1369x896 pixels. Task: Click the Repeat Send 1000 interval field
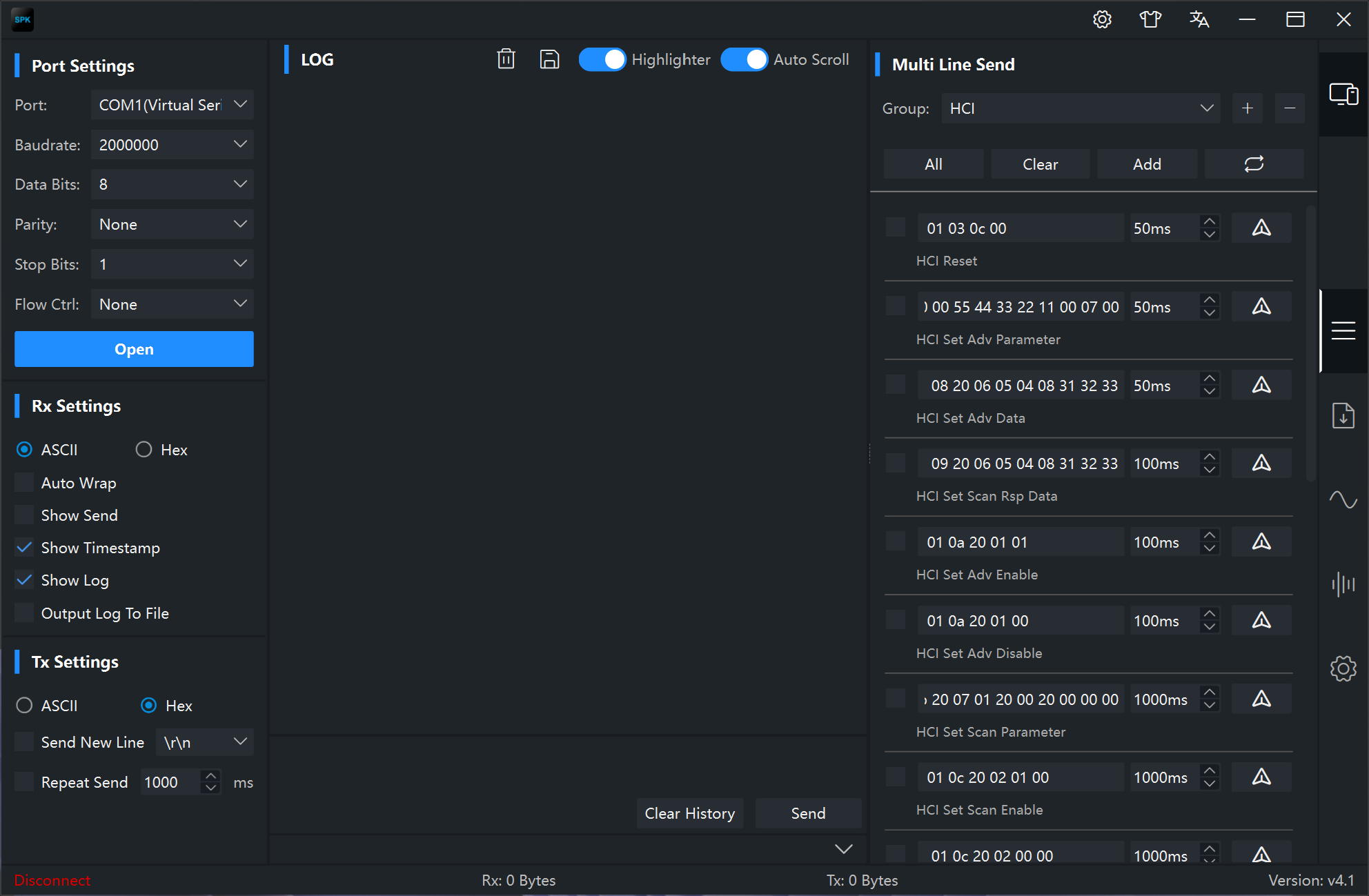tap(171, 782)
